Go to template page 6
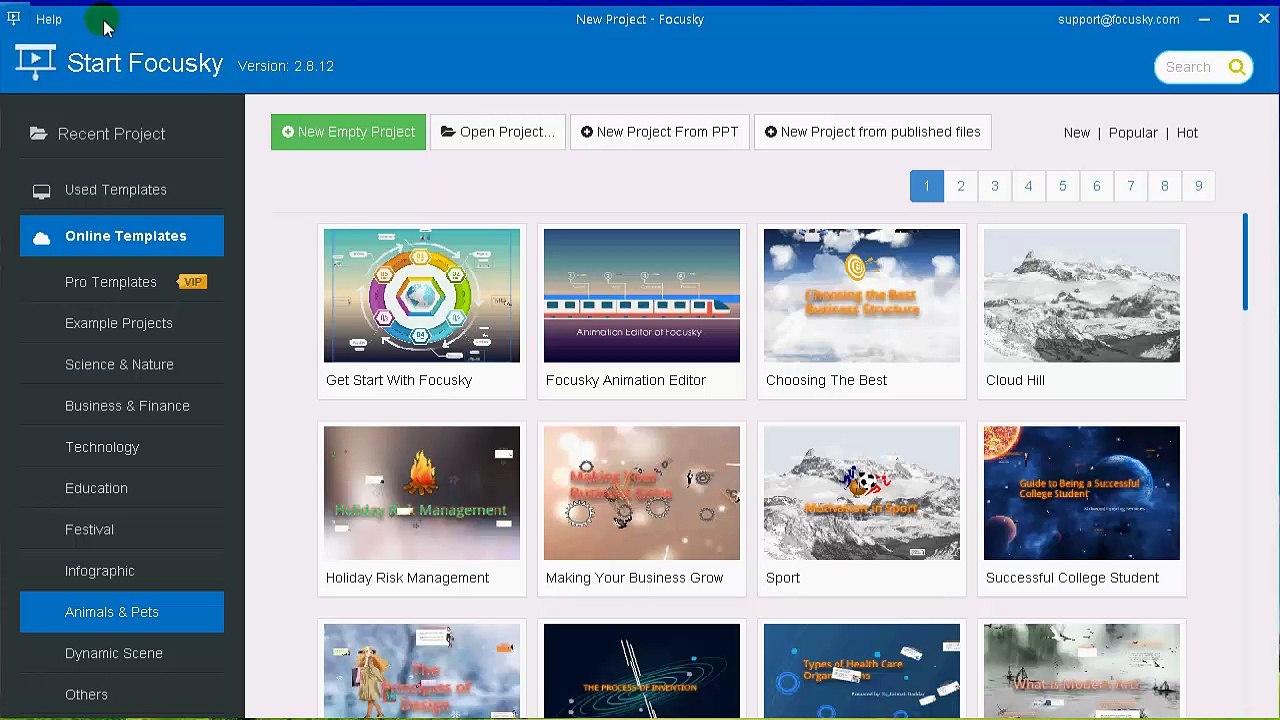The height and width of the screenshot is (720, 1280). 1096,186
